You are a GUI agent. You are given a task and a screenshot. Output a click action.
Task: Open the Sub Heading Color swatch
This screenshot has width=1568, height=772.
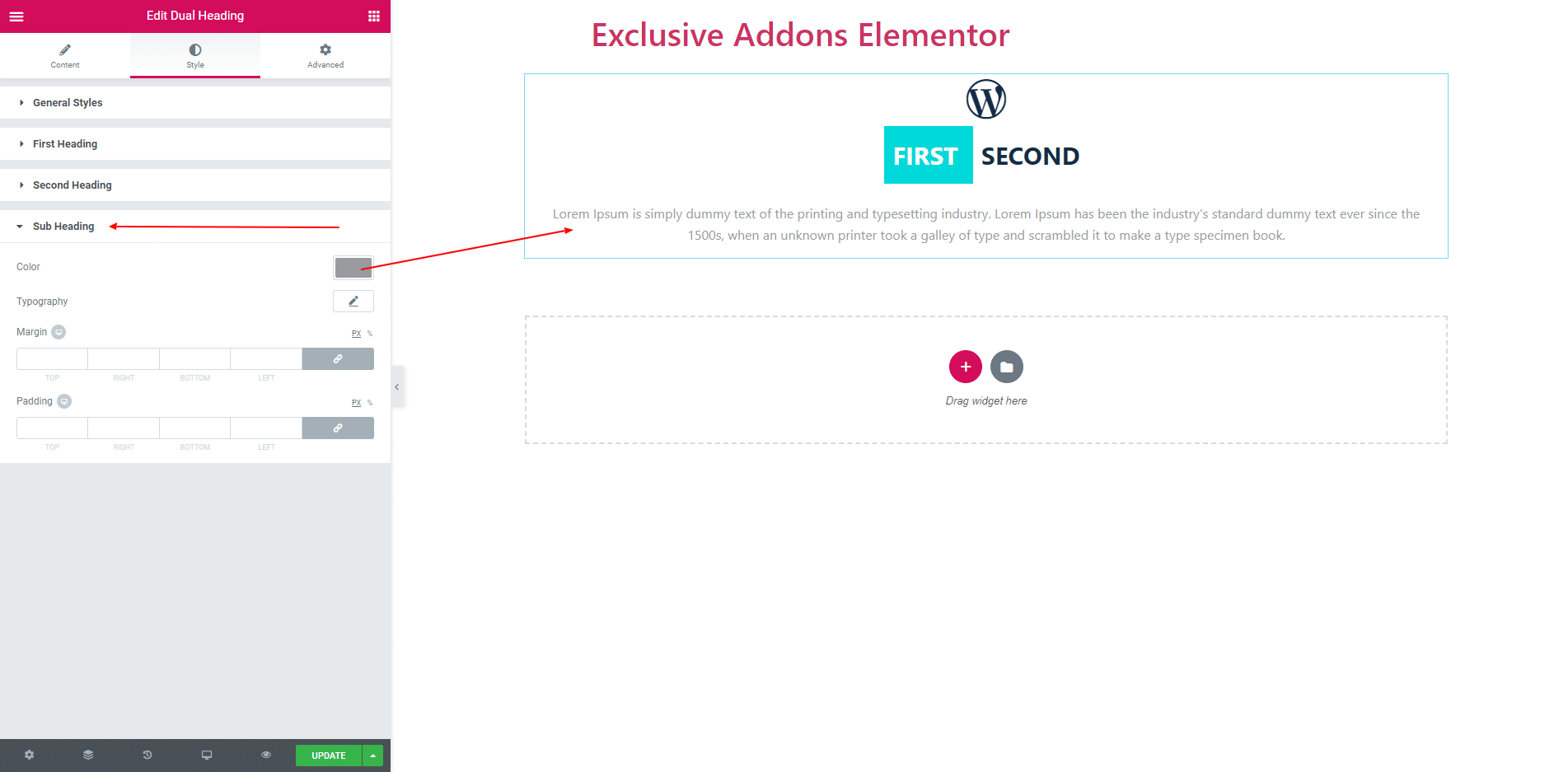point(353,268)
